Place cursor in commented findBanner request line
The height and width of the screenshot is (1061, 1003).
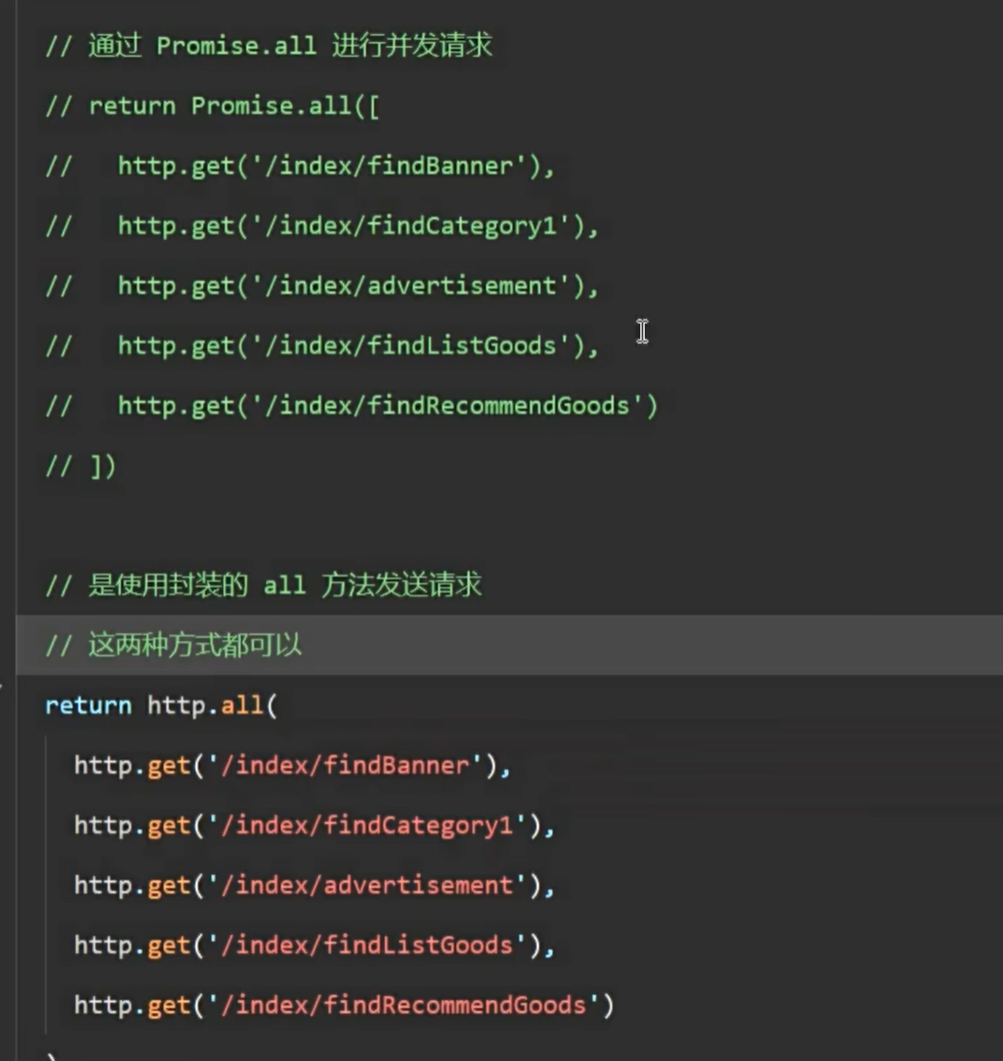coord(335,166)
